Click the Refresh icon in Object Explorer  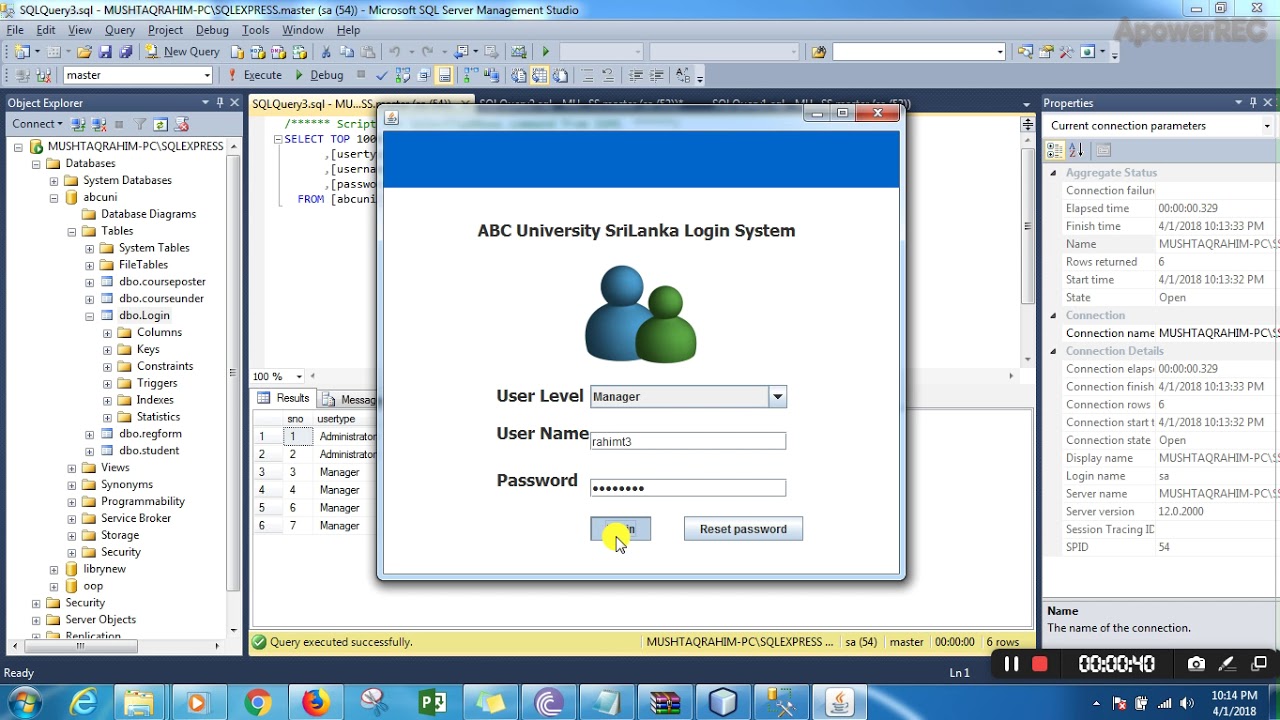160,124
